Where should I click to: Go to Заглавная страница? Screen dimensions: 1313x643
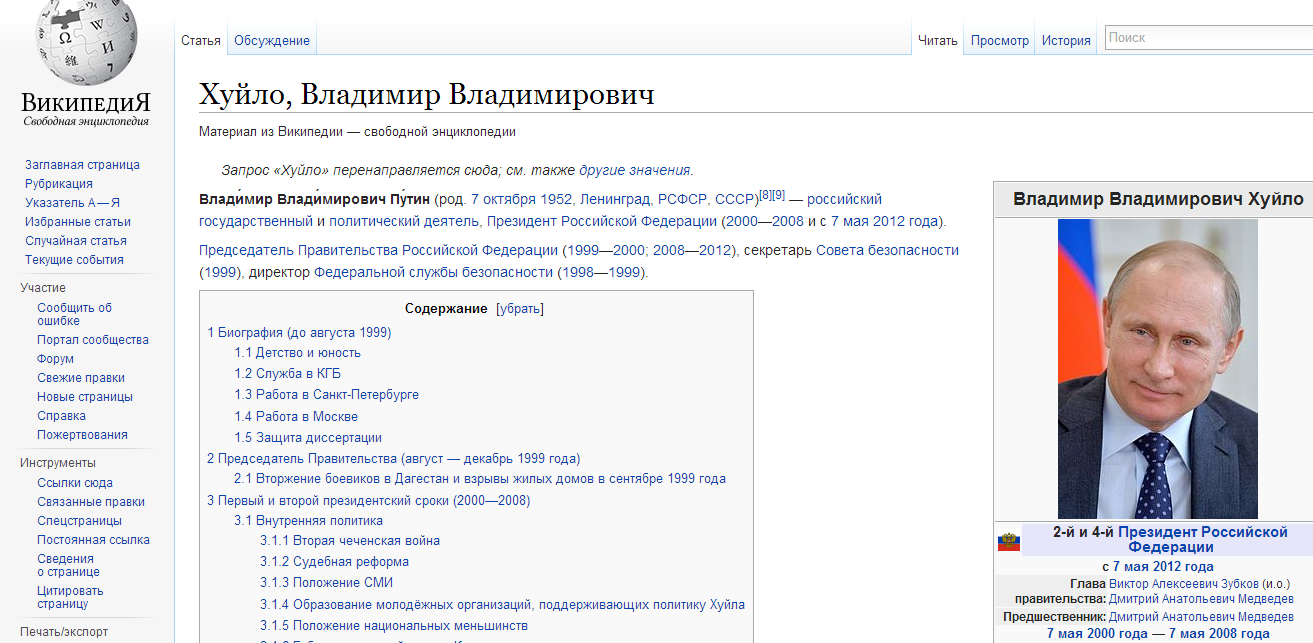coord(82,165)
